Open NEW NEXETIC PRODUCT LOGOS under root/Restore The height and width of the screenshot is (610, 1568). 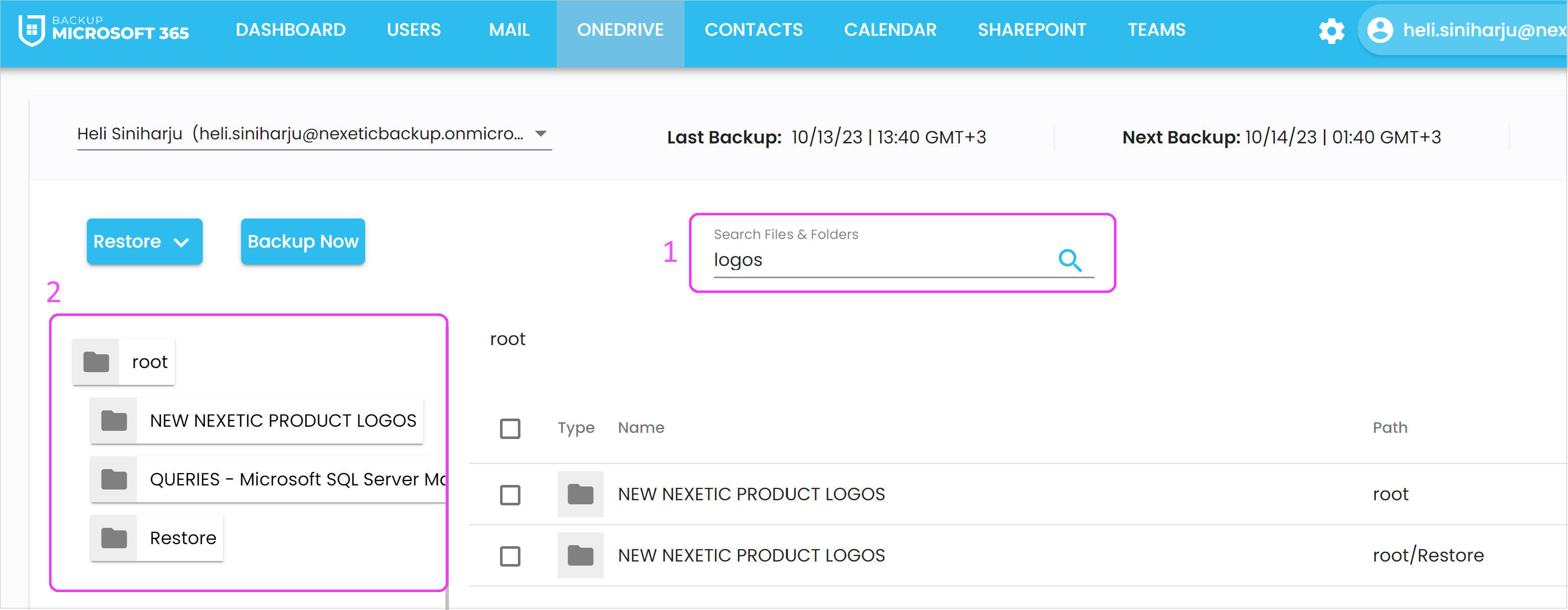tap(751, 555)
